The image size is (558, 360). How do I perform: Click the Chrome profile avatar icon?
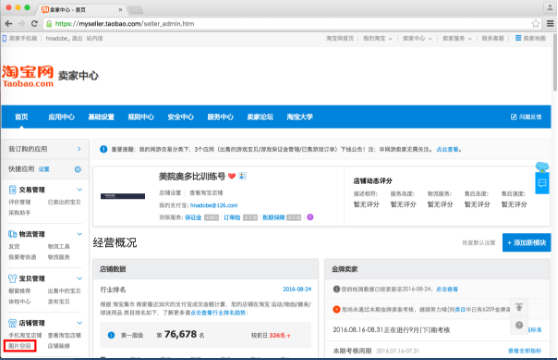[549, 7]
